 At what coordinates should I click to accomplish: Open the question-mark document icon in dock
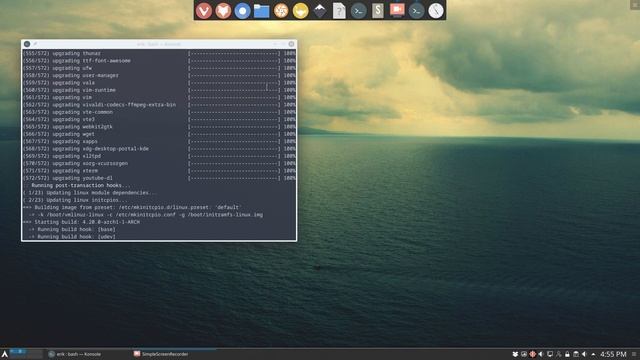pyautogui.click(x=339, y=11)
